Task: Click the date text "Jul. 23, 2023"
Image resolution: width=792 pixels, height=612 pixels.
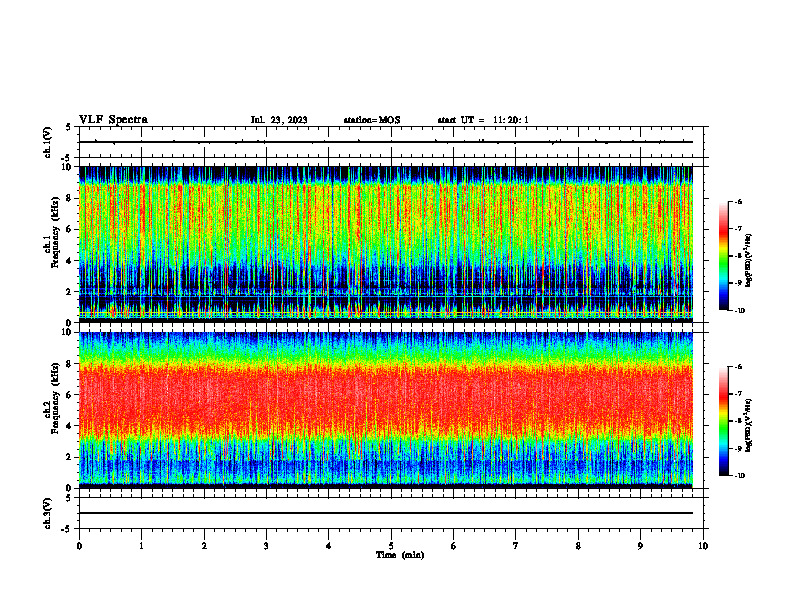Action: [x=279, y=120]
